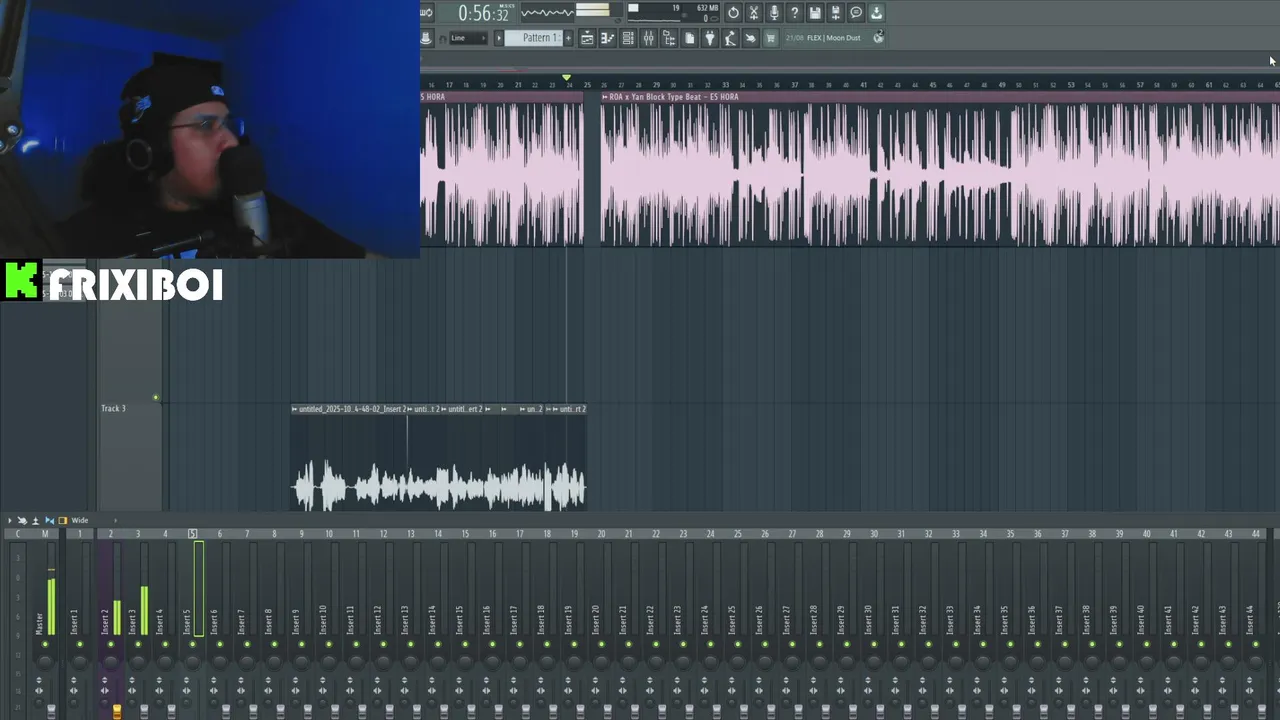Select Track 3 vocal recording waveform
The width and height of the screenshot is (1280, 720).
439,463
